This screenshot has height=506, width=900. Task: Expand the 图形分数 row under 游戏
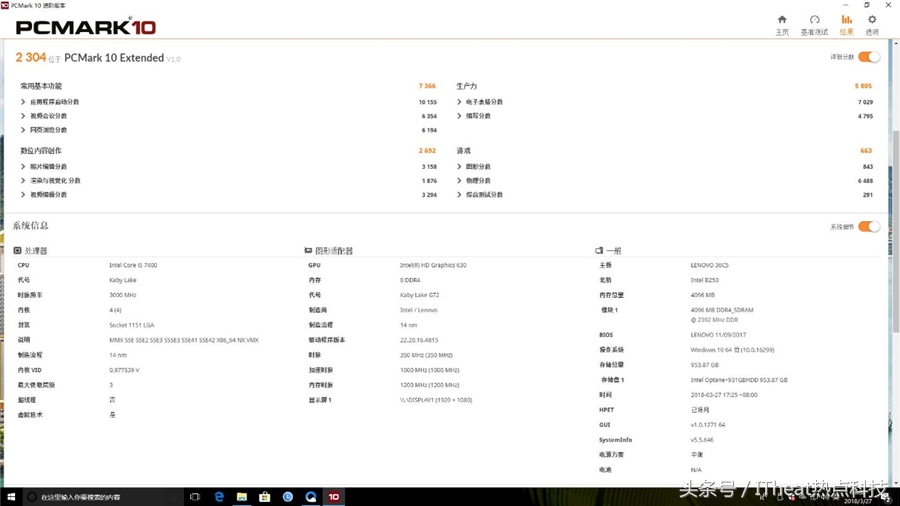460,167
